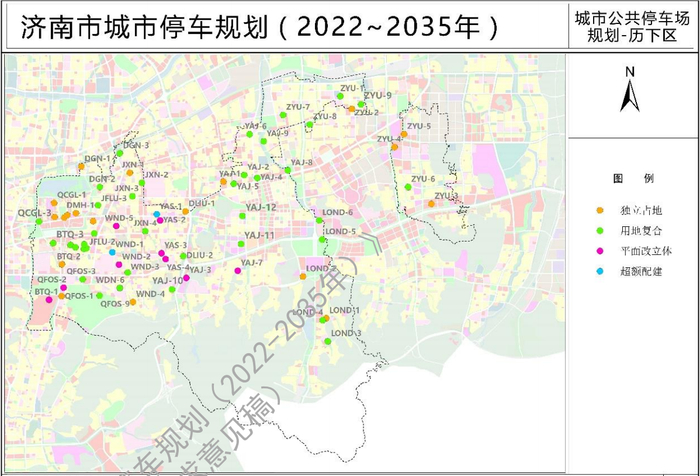Image resolution: width=700 pixels, height=476 pixels.
Task: Click the magenta marker beside YAJ-7
Action: click(x=238, y=271)
